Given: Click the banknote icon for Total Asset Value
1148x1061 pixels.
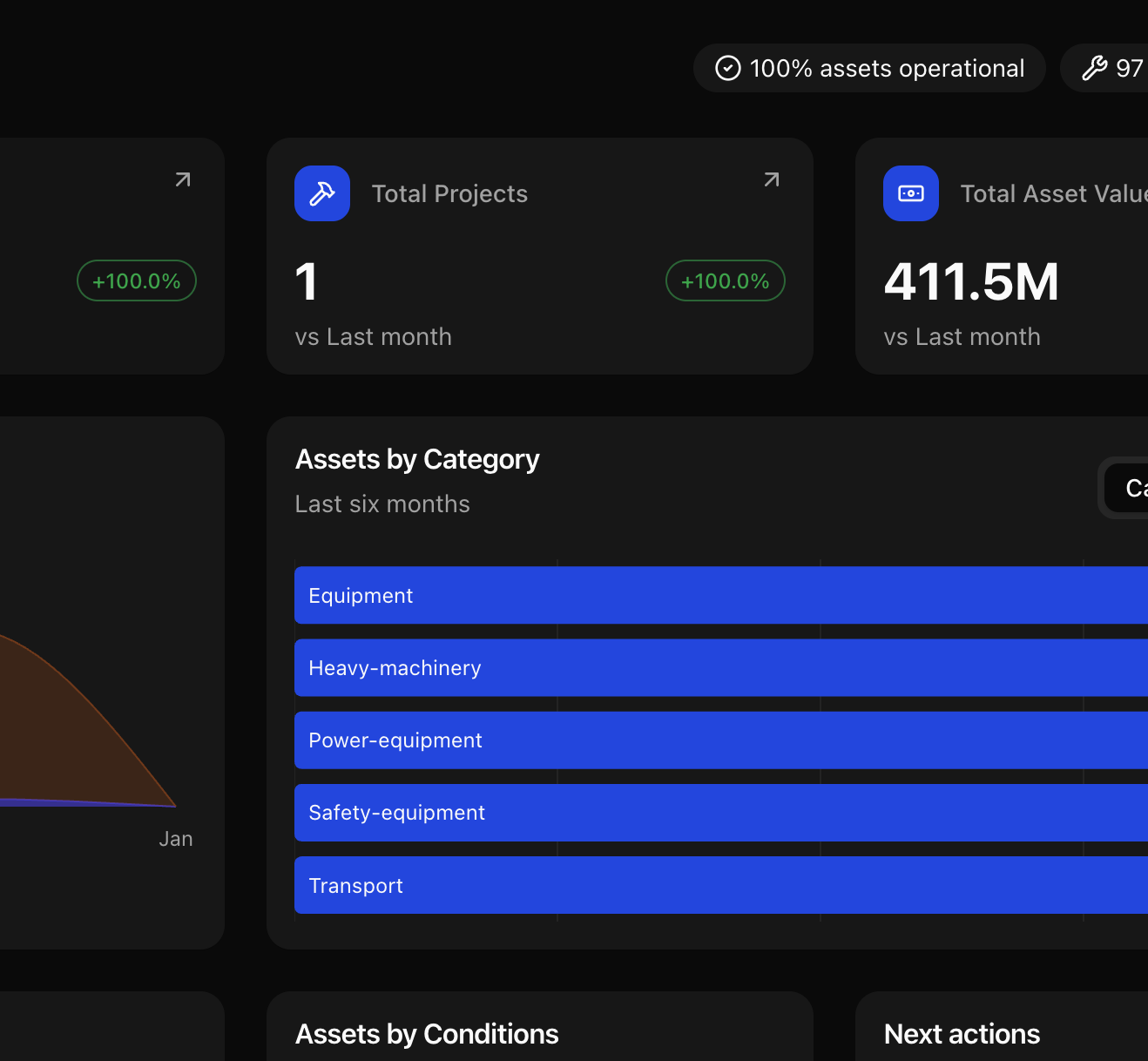Looking at the screenshot, I should click(911, 193).
